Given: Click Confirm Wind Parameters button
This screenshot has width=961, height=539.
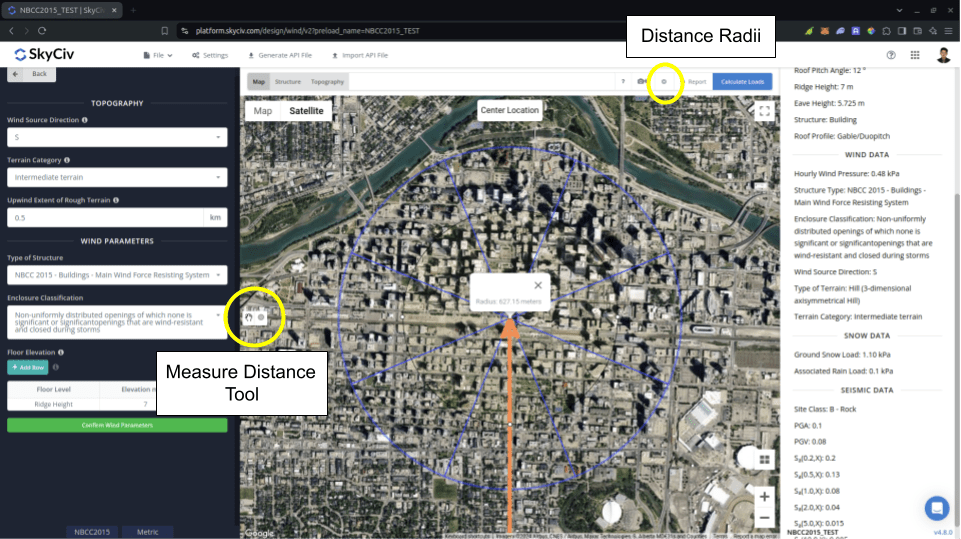Looking at the screenshot, I should (117, 425).
